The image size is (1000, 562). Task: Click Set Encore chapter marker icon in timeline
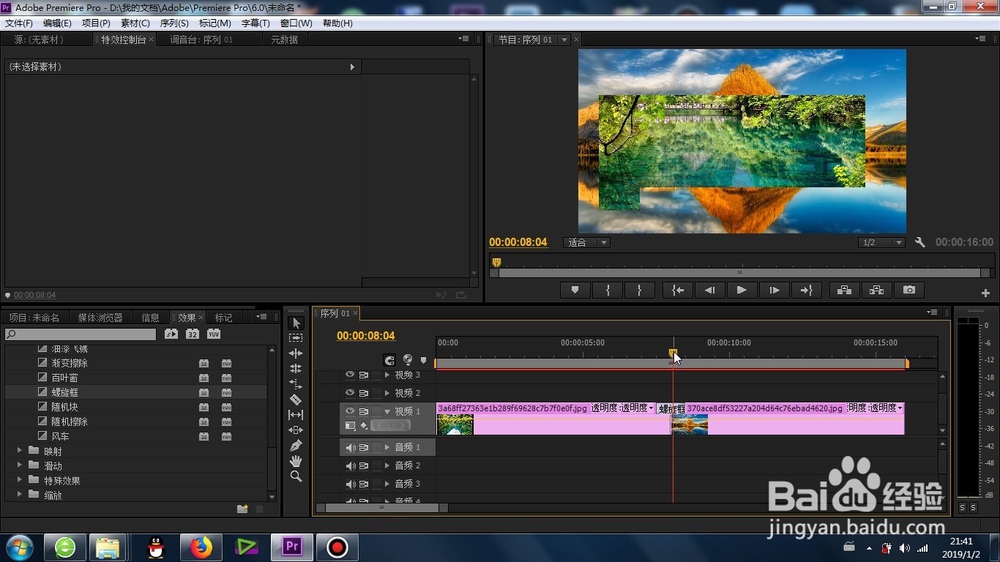click(x=408, y=360)
